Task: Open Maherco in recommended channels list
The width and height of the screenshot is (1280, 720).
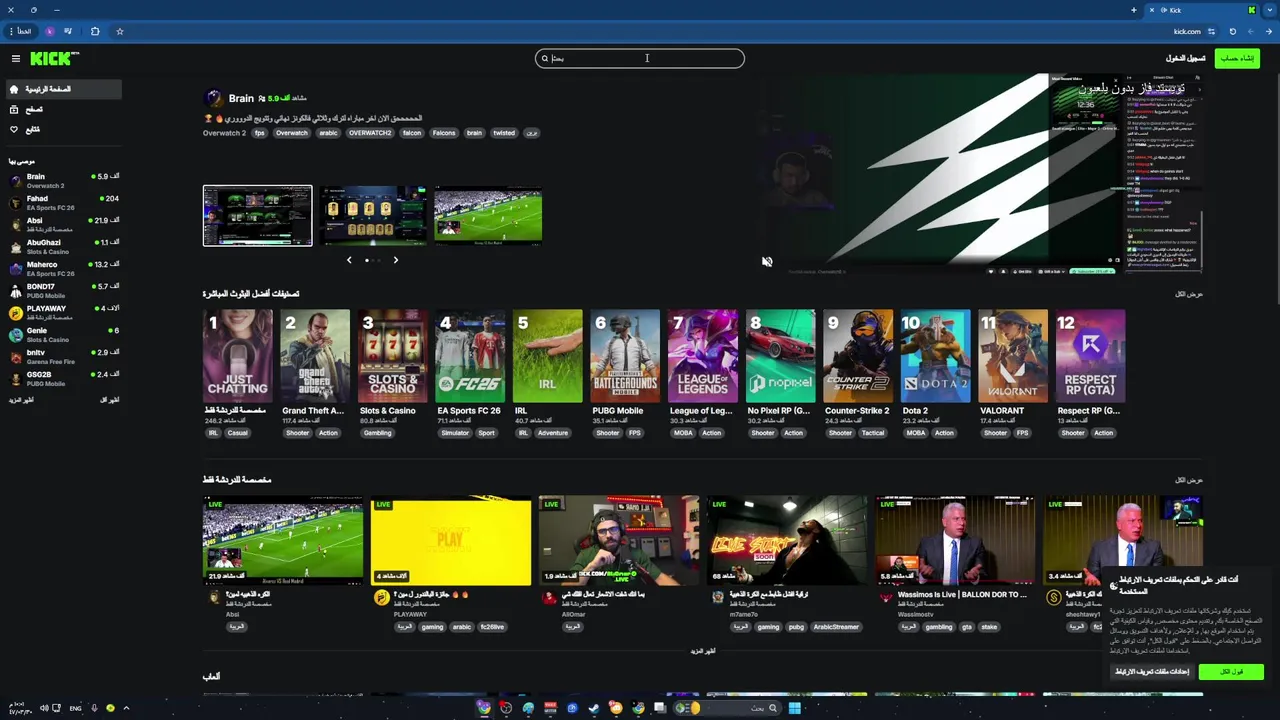Action: pos(63,268)
